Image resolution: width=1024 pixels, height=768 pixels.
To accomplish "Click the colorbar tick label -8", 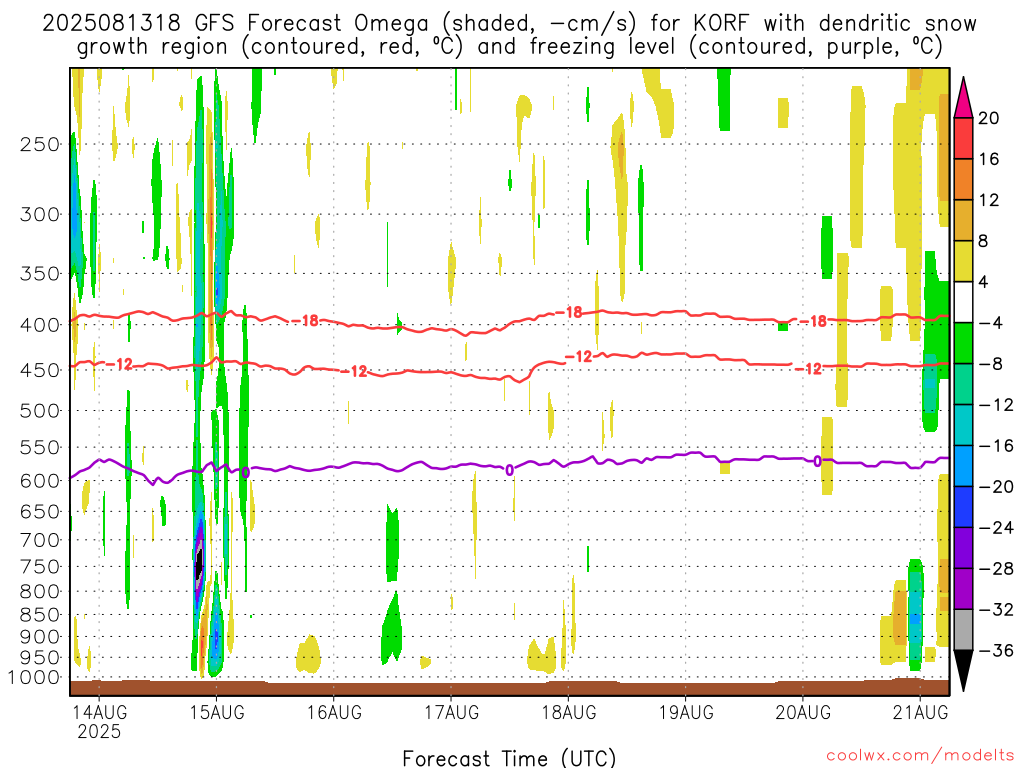I will pos(991,364).
